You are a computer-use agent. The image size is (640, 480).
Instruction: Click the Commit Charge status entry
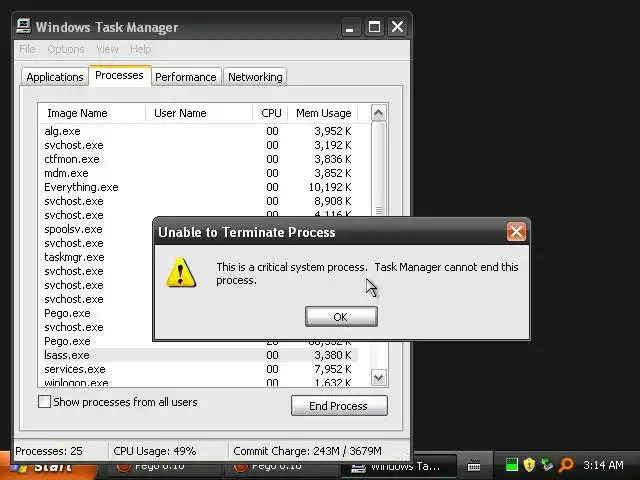[x=307, y=451]
